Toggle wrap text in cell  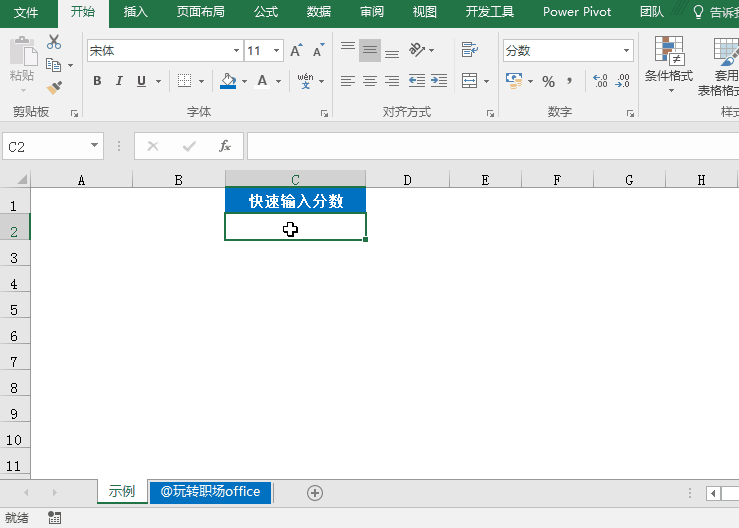tap(469, 50)
